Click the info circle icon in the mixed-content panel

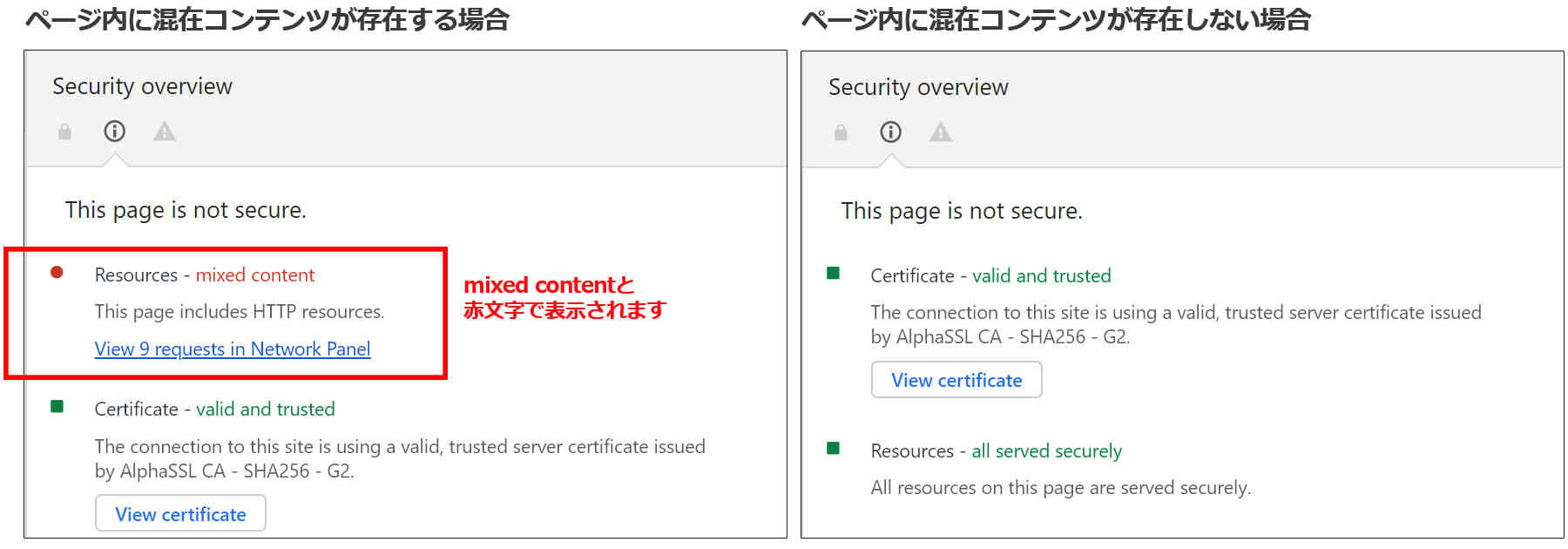(115, 132)
